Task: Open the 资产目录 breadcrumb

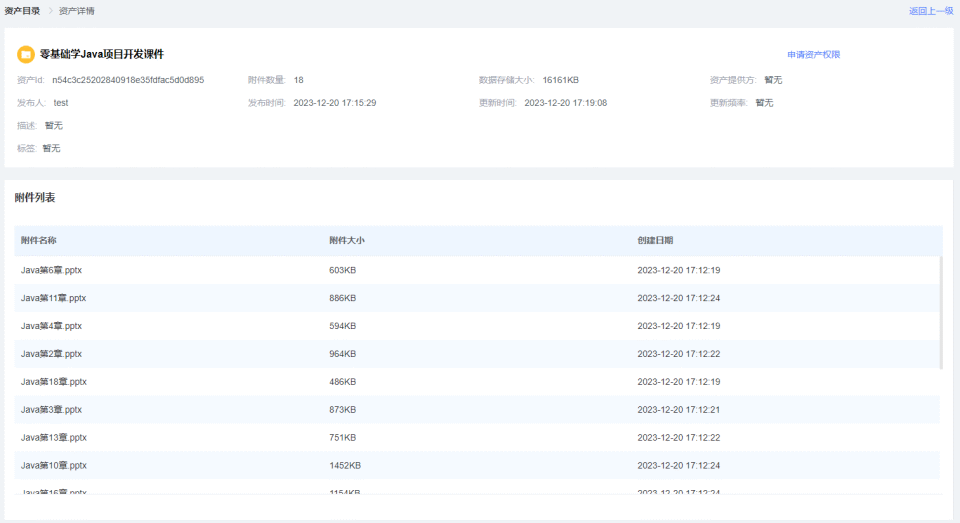Action: tap(22, 11)
